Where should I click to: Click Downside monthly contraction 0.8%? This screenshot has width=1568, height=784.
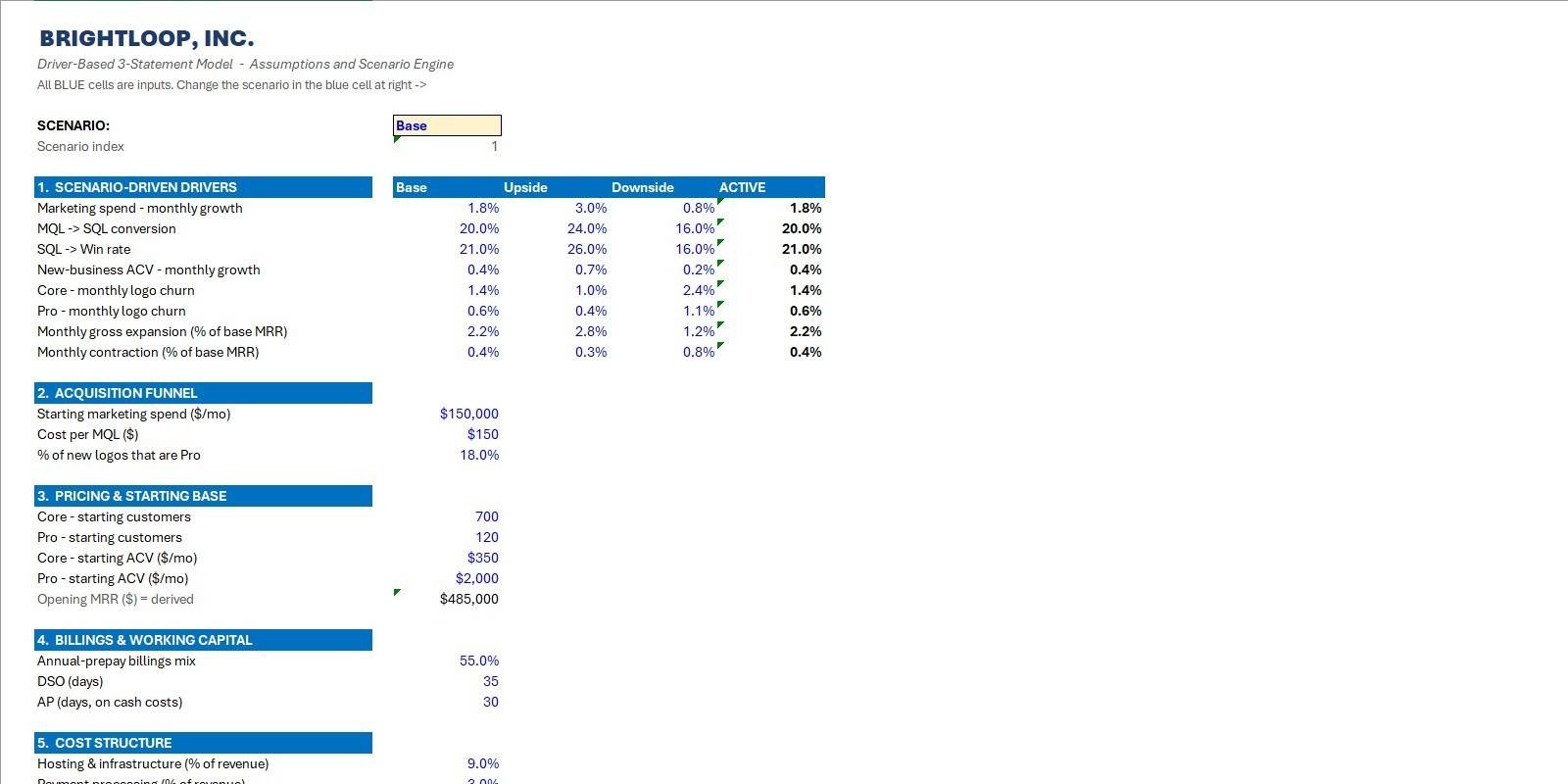coord(699,352)
